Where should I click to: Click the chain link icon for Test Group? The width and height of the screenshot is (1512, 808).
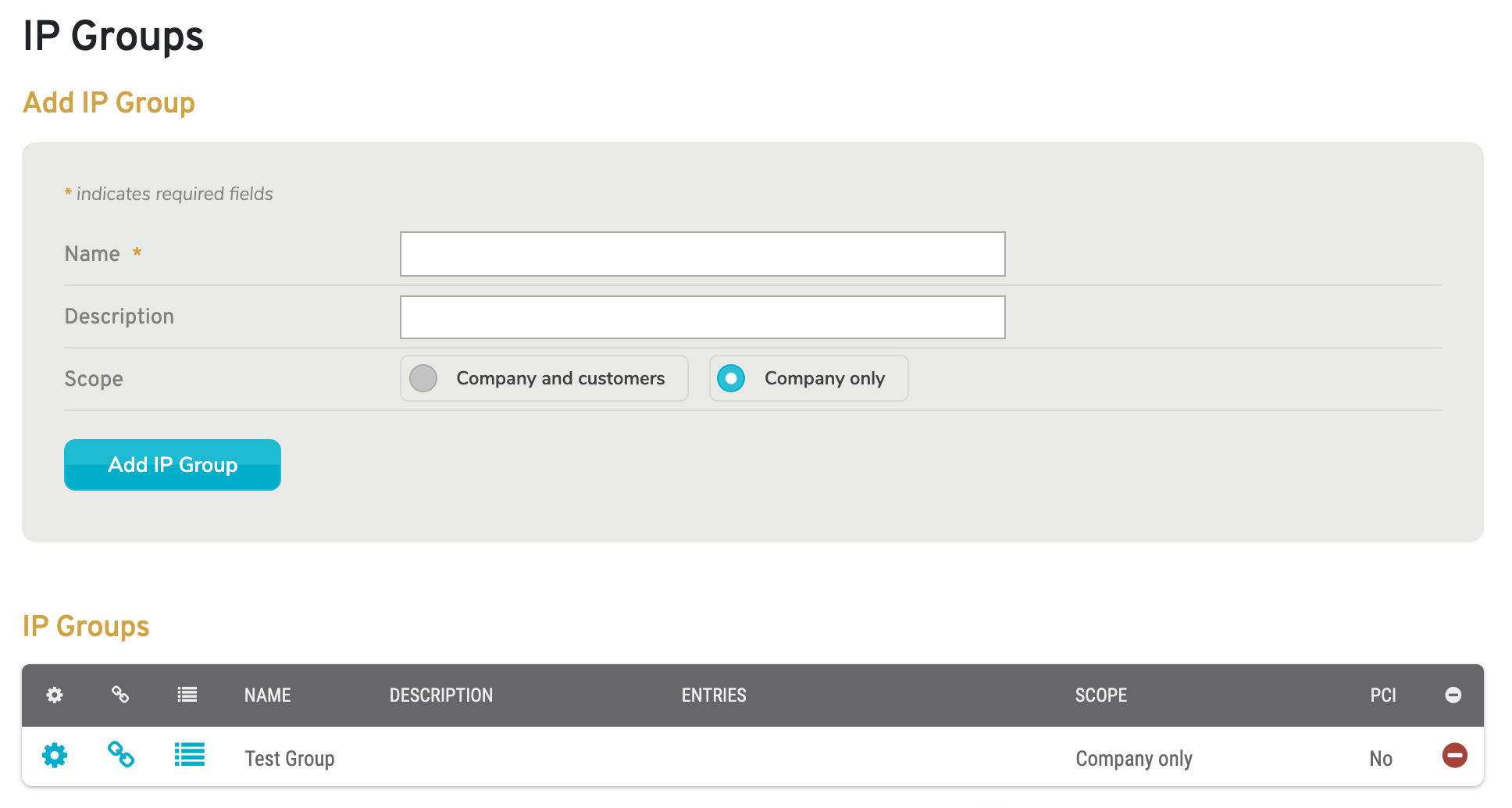(x=121, y=756)
